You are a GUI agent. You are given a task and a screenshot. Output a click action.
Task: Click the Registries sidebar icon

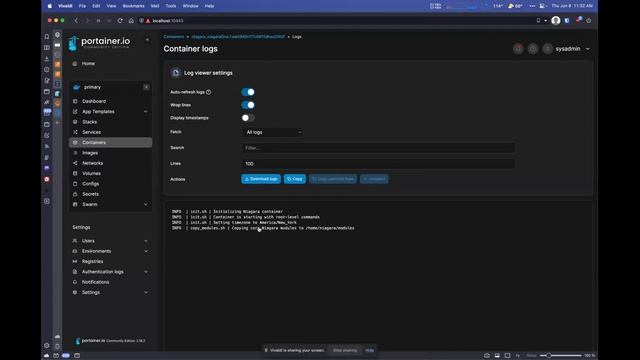(x=75, y=261)
